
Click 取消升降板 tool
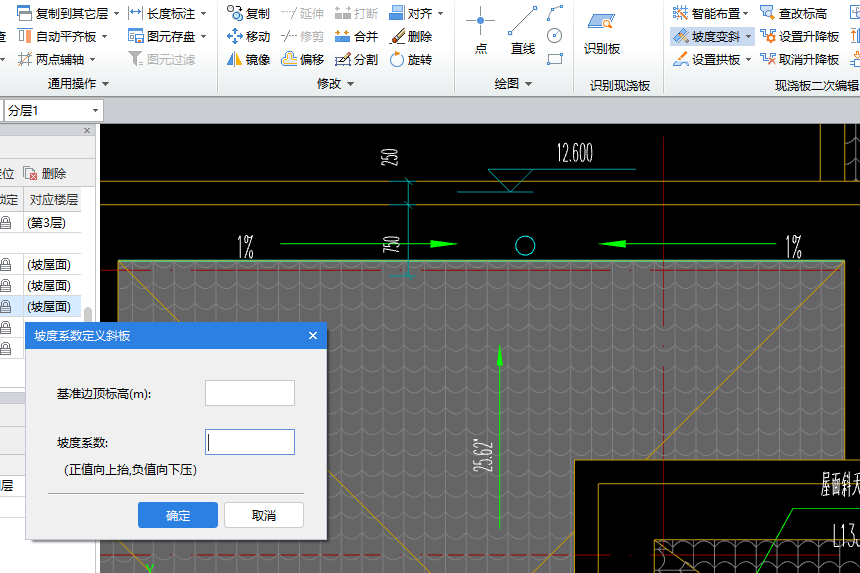tap(799, 59)
